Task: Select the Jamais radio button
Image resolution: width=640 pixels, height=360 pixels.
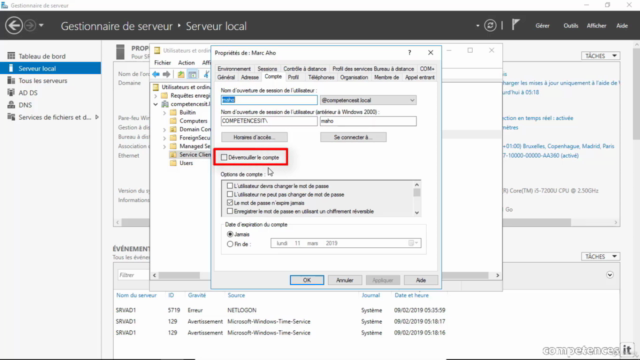Action: tap(230, 234)
